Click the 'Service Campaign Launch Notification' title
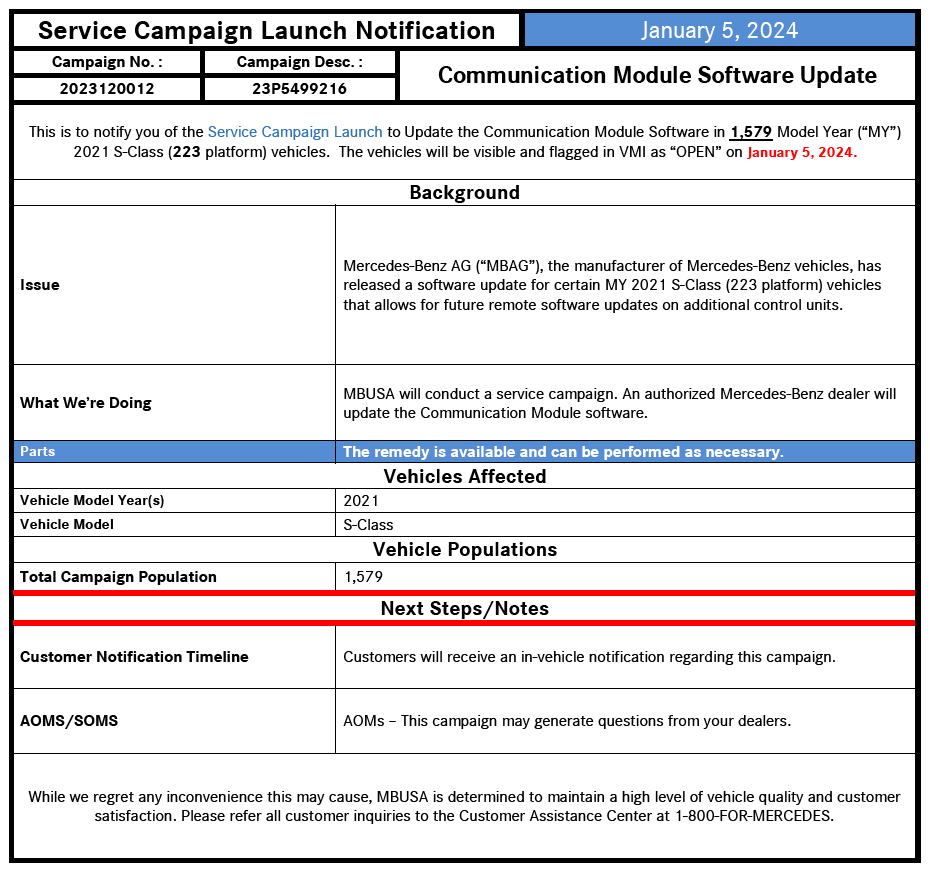This screenshot has width=930, height=872. click(266, 30)
